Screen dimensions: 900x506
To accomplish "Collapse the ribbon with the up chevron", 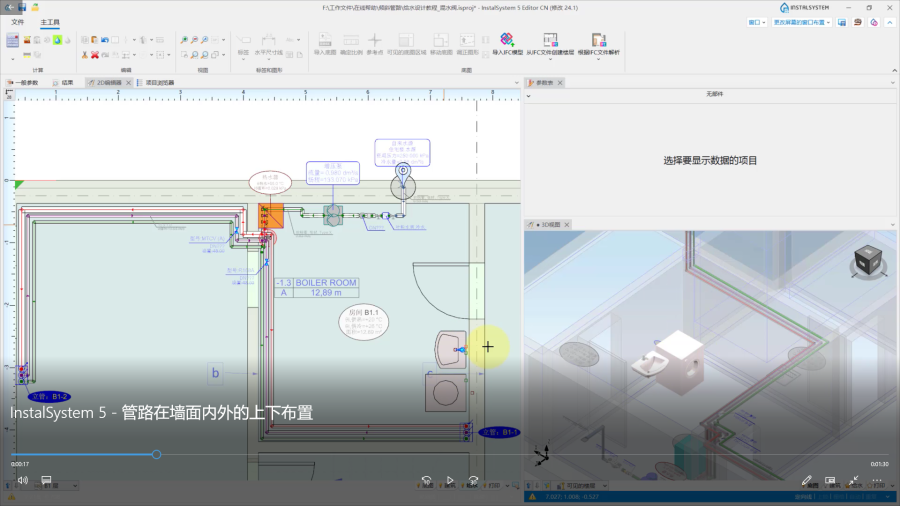I will point(890,22).
